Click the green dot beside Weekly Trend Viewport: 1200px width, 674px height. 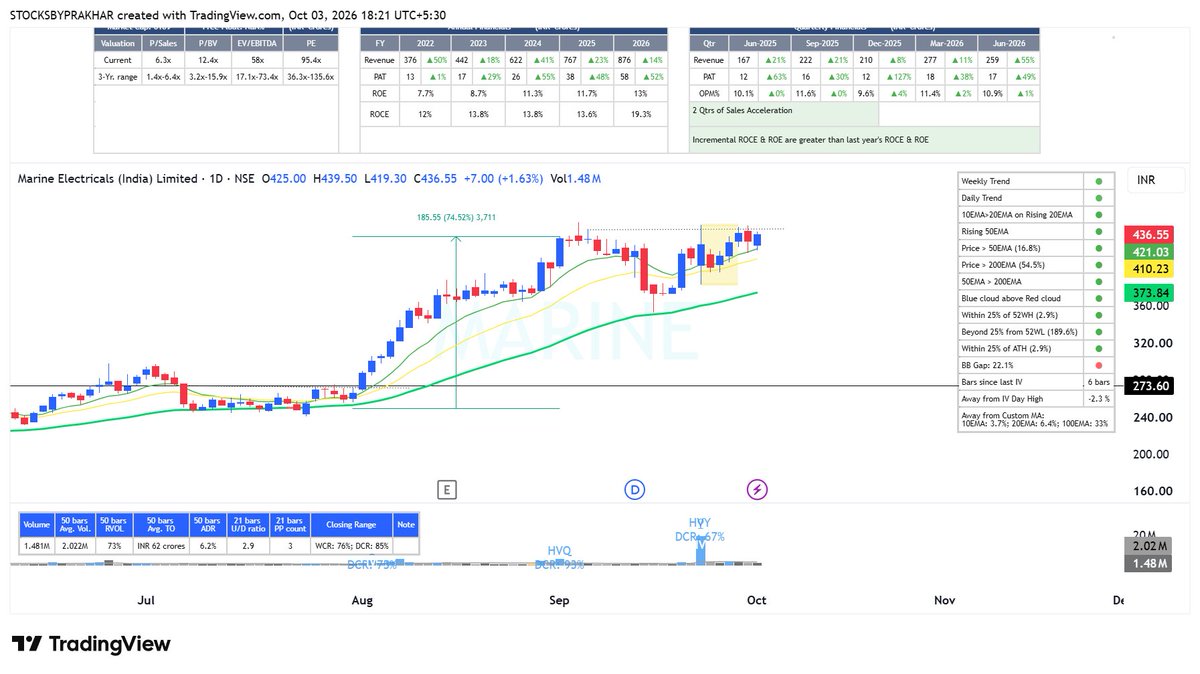(1100, 181)
